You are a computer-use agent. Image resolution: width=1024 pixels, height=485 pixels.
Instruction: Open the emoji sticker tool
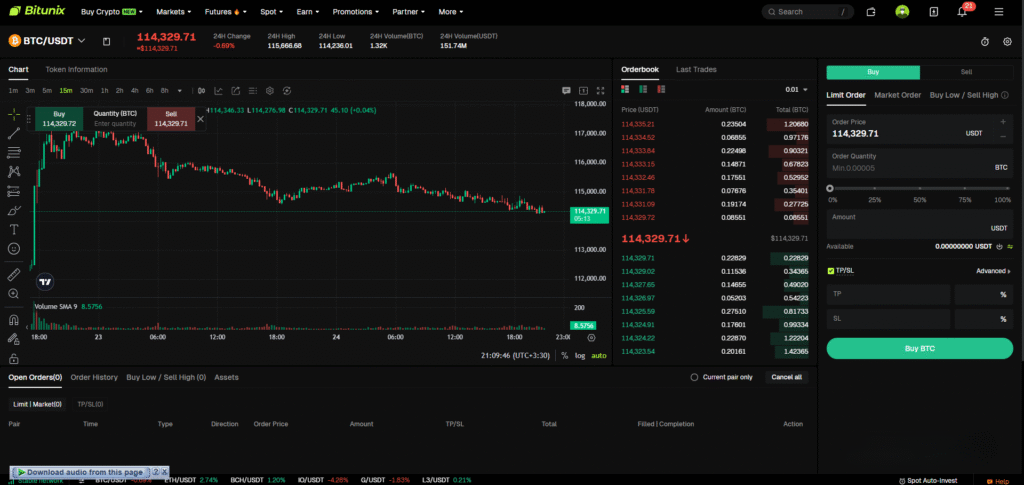[14, 248]
